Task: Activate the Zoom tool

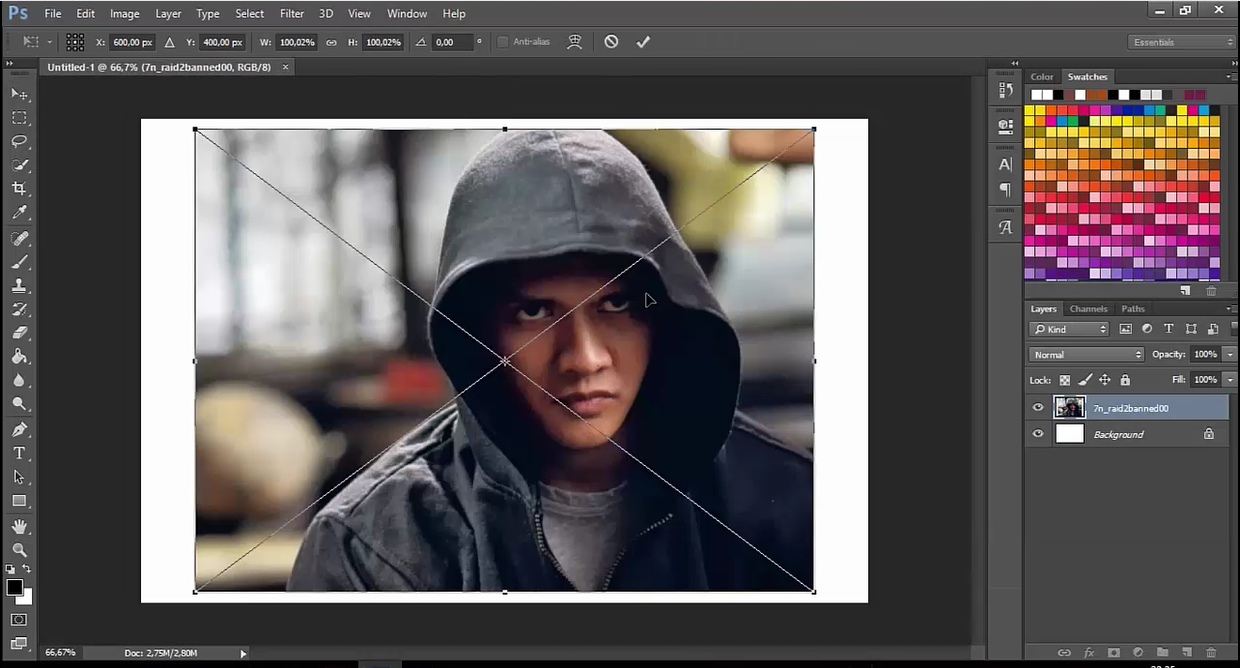Action: point(19,550)
